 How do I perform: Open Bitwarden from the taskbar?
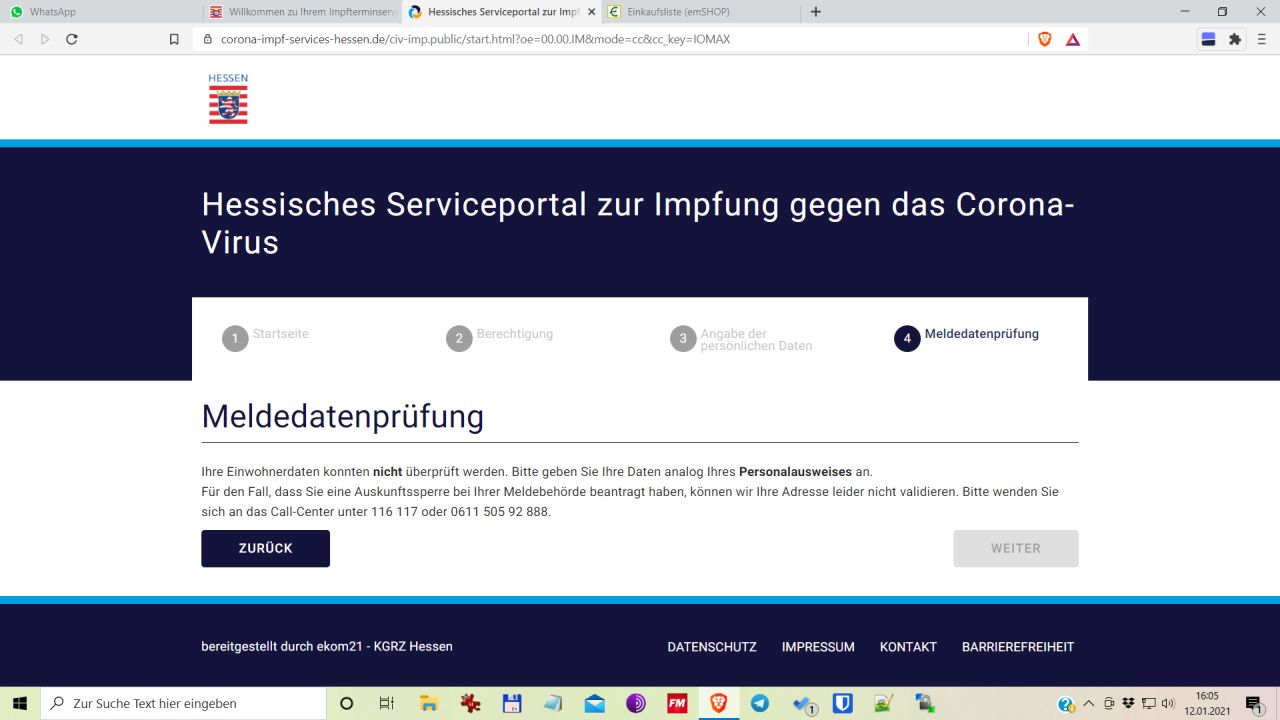(x=842, y=703)
